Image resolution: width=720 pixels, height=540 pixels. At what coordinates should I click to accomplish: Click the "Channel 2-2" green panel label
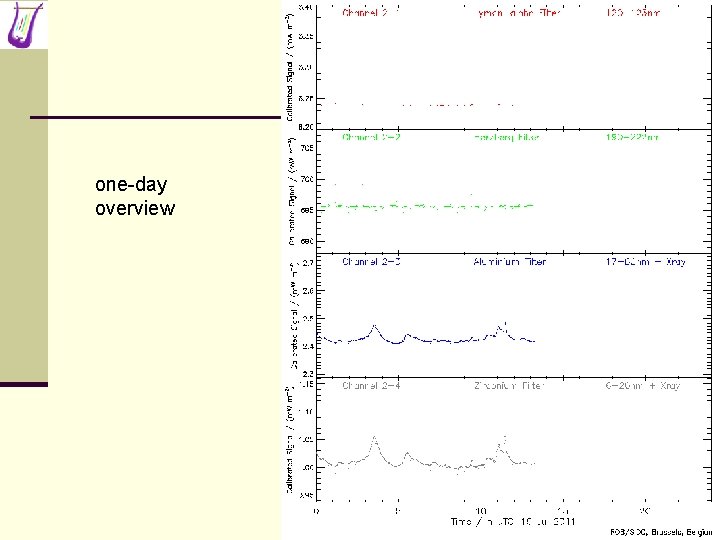coord(371,137)
